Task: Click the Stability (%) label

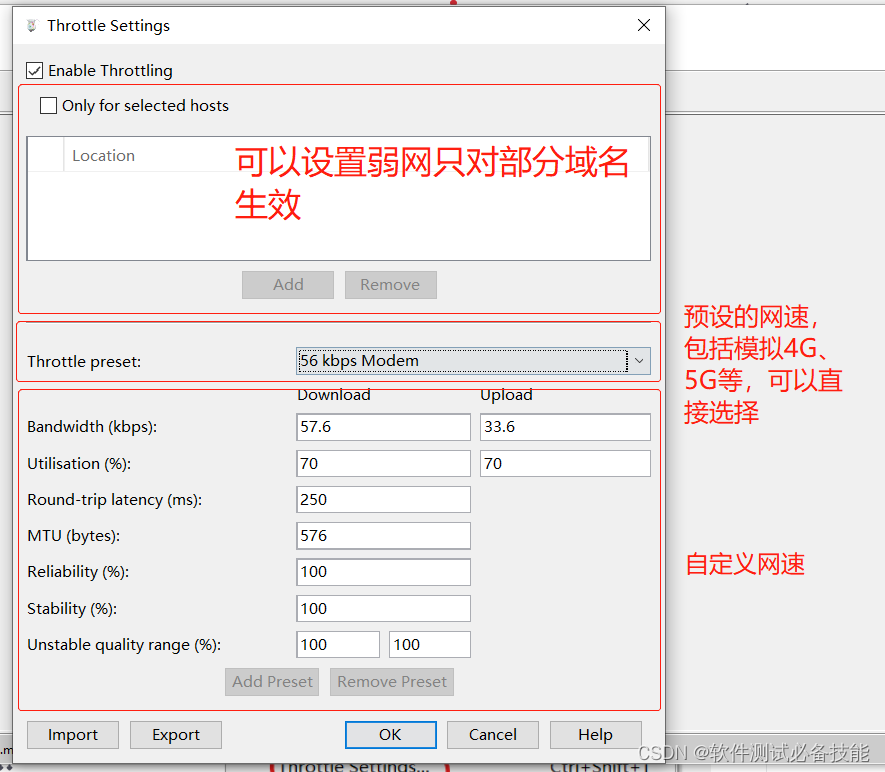Action: pyautogui.click(x=72, y=609)
